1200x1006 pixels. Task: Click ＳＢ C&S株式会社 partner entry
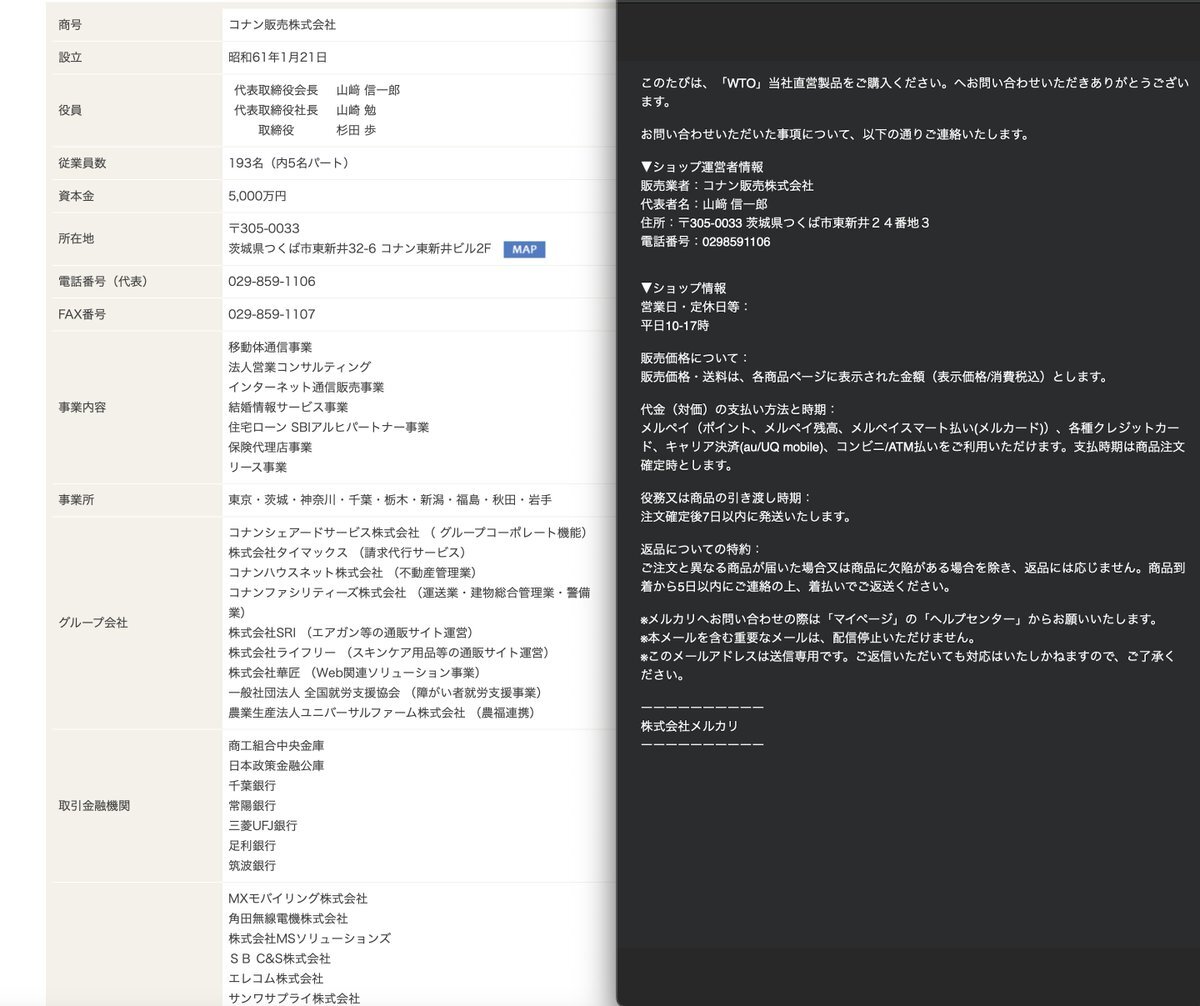279,959
